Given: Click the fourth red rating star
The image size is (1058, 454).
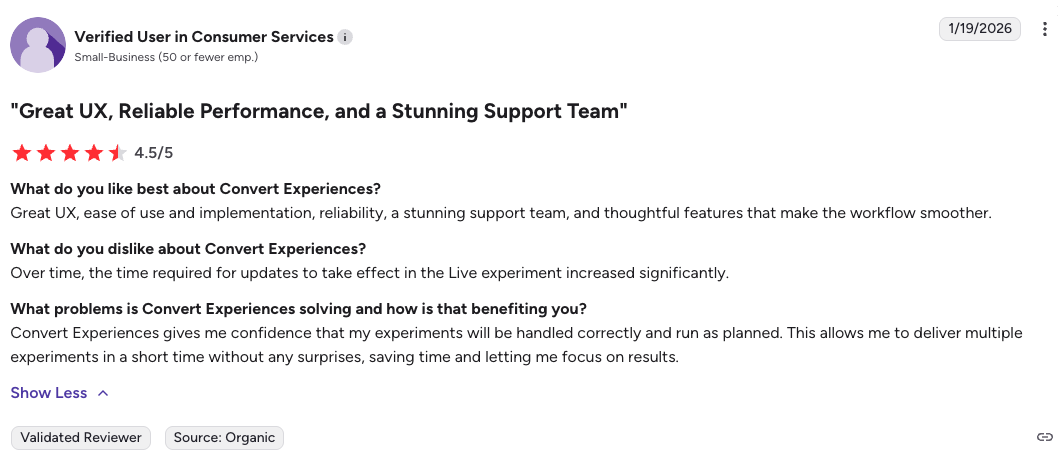Looking at the screenshot, I should pos(93,153).
